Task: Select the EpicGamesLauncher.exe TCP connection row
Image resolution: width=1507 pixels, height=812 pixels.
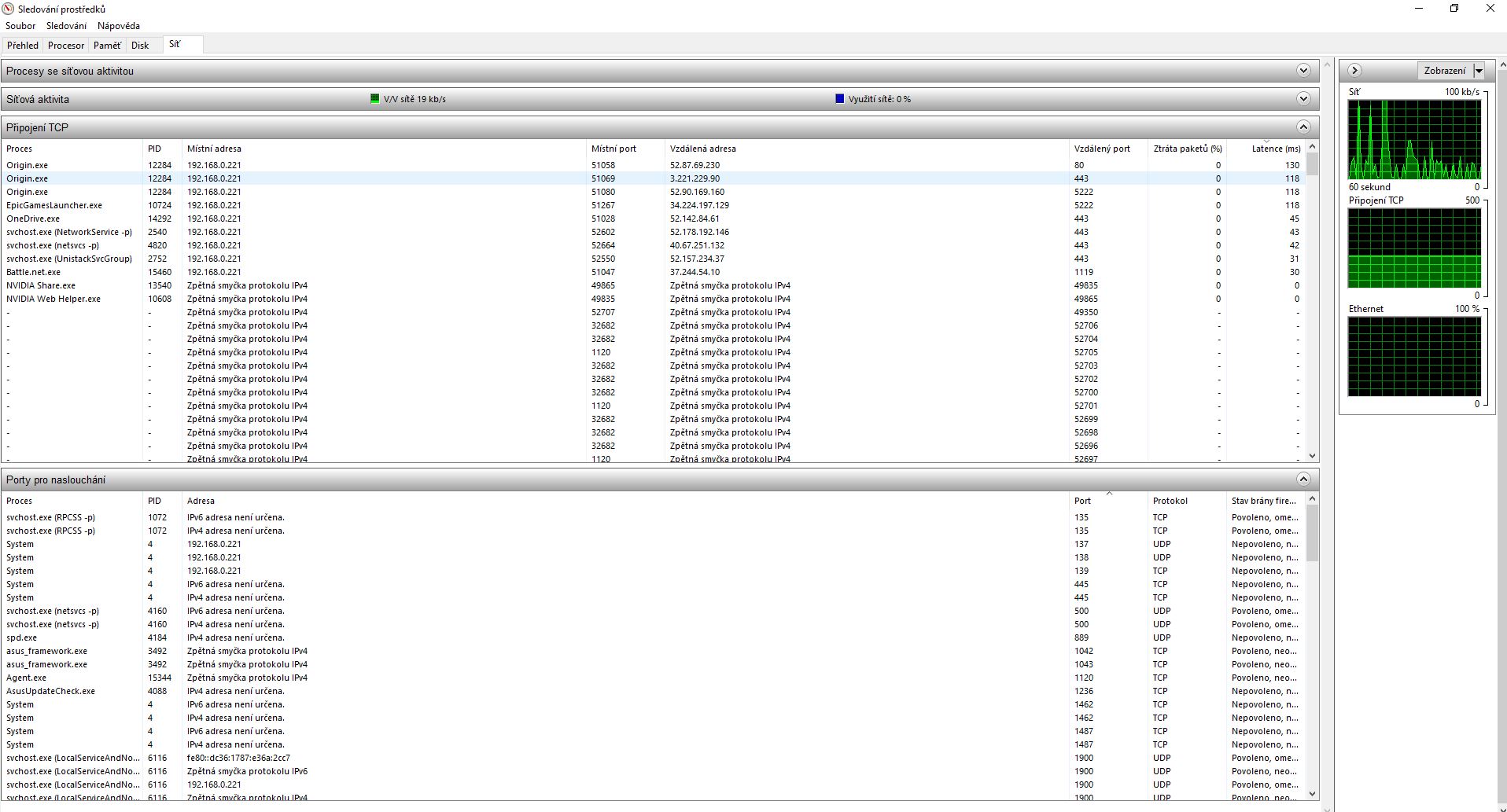Action: (54, 205)
